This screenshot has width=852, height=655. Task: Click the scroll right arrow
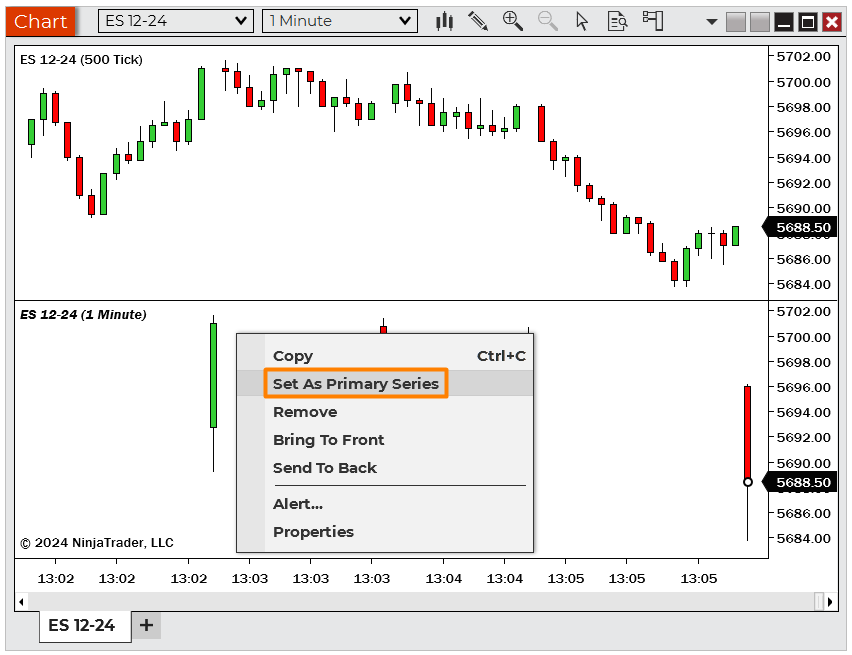pyautogui.click(x=830, y=602)
